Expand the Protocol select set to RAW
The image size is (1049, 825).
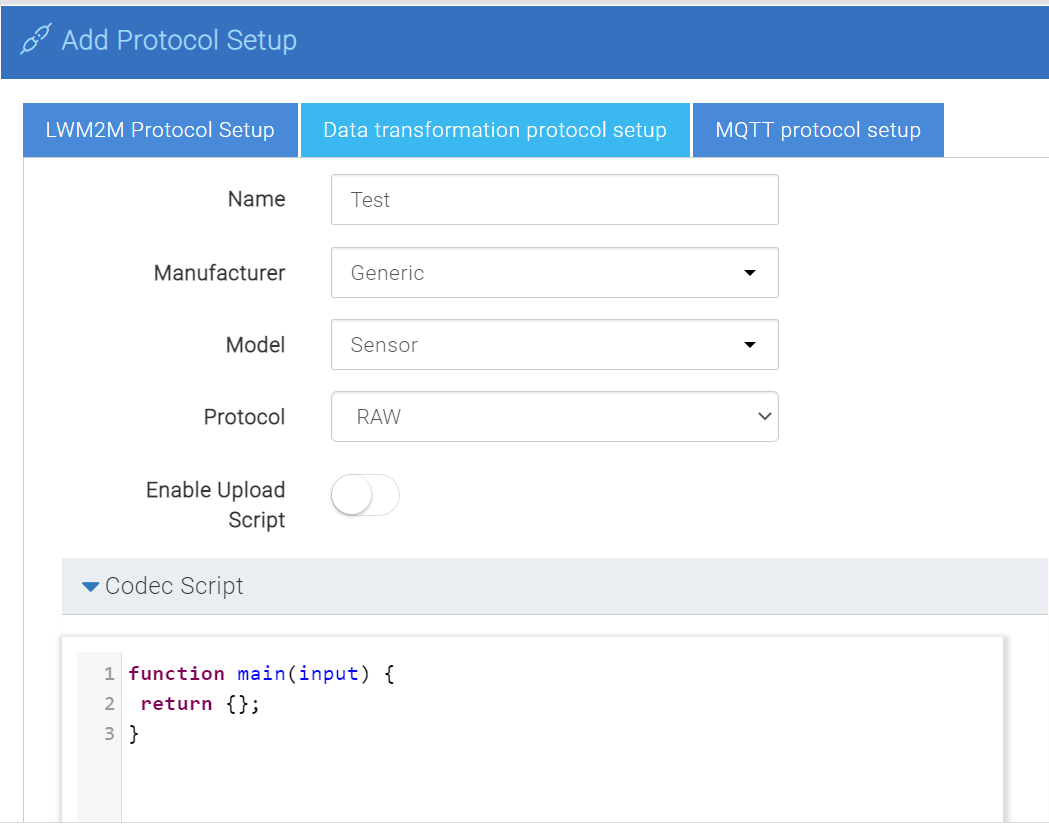tap(554, 417)
